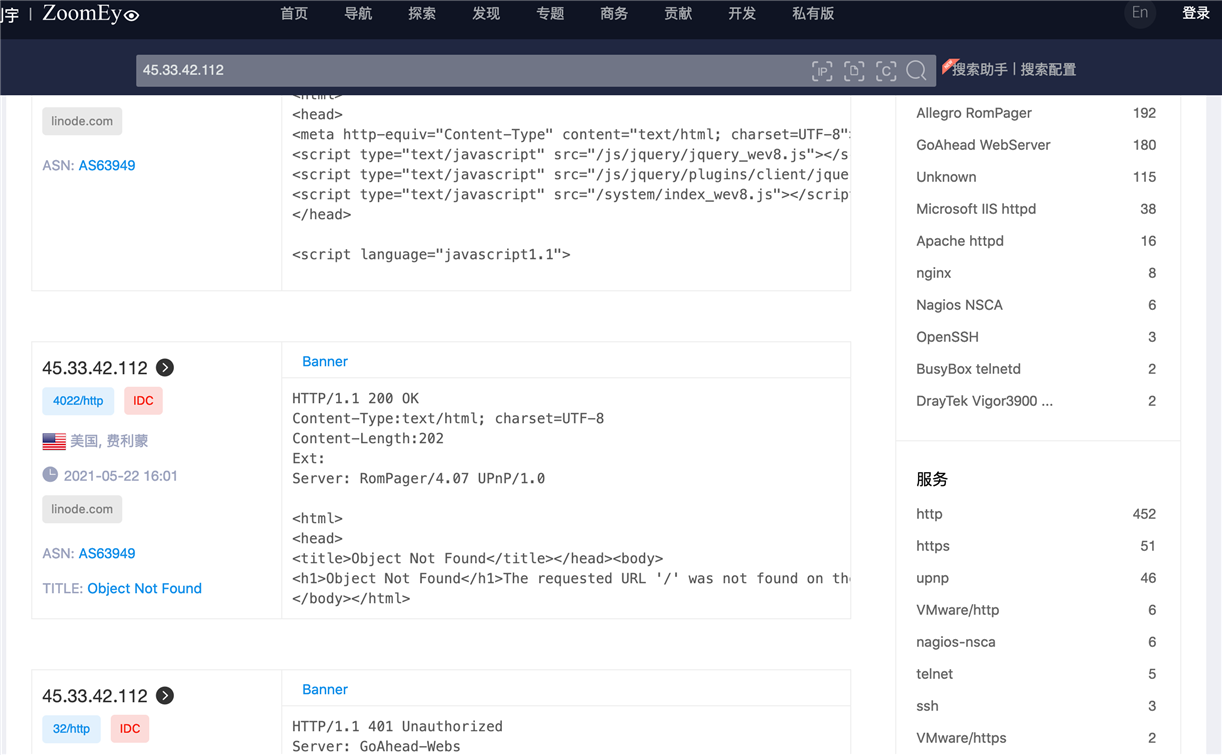Click the certificate search icon in search bar

pyautogui.click(x=886, y=70)
